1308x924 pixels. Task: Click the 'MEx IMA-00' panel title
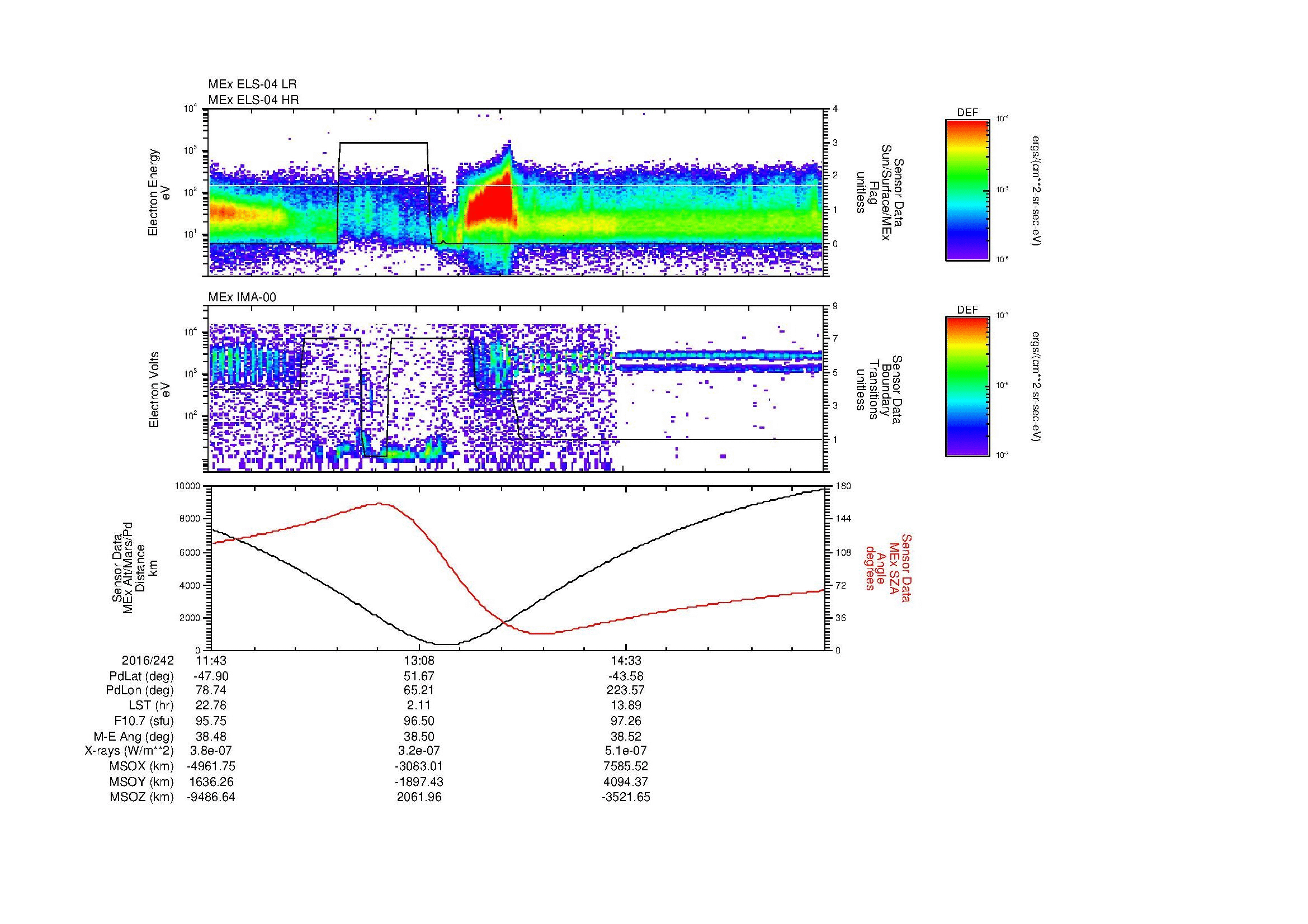[242, 297]
